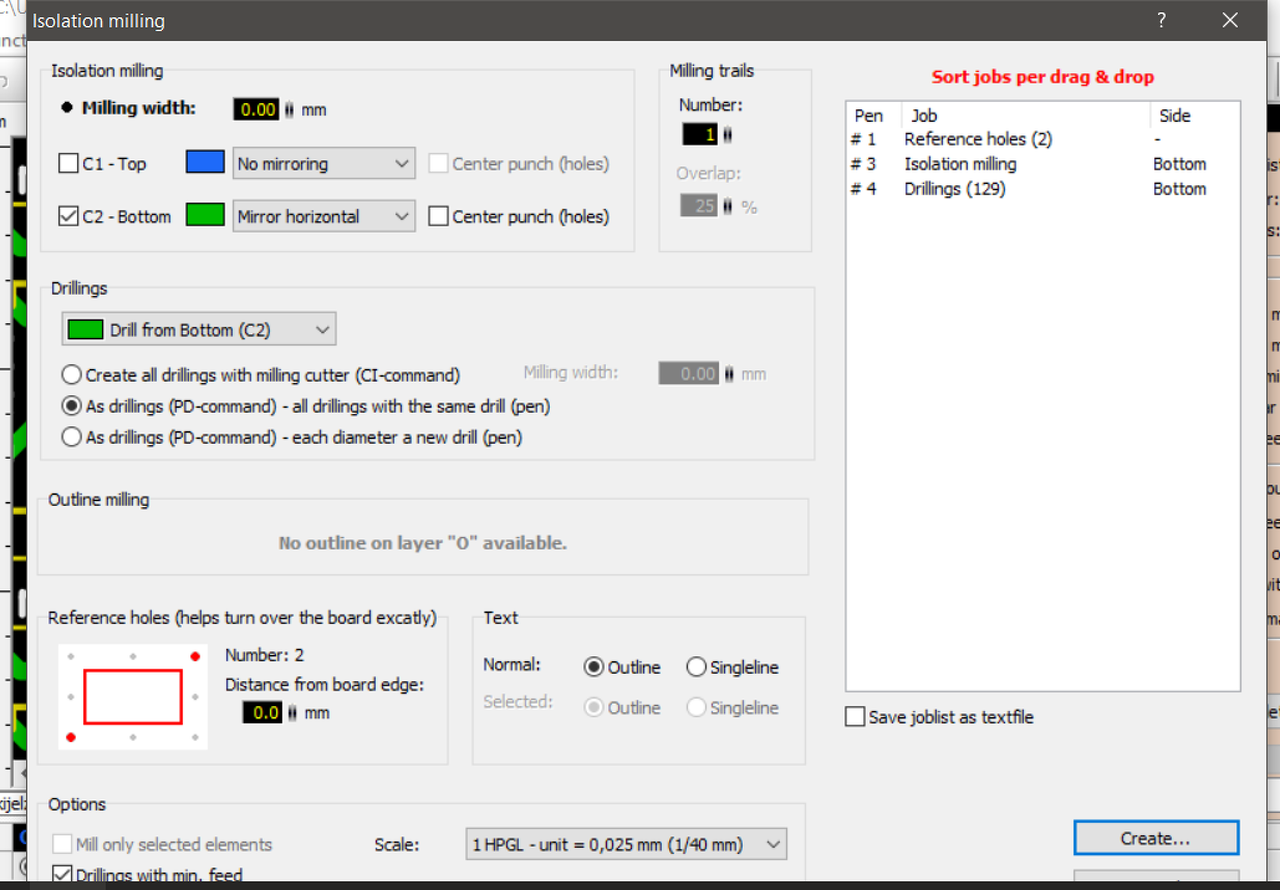Open the No mirroring dropdown for C1 - Top
Image resolution: width=1280 pixels, height=890 pixels.
coord(324,163)
